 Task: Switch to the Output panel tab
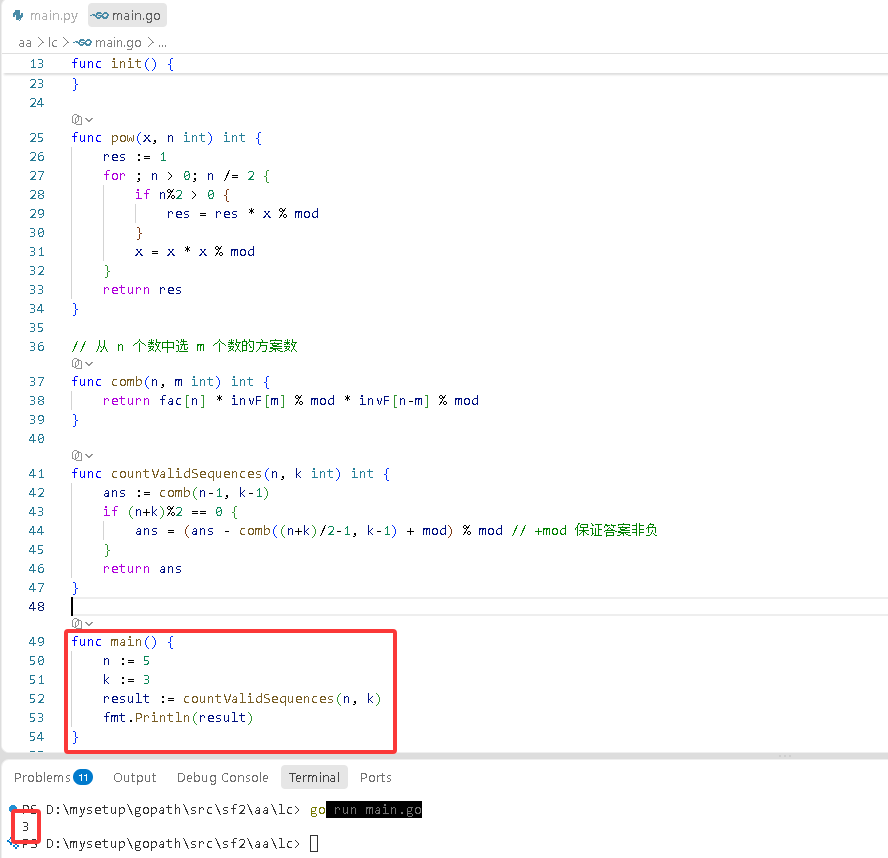(135, 777)
